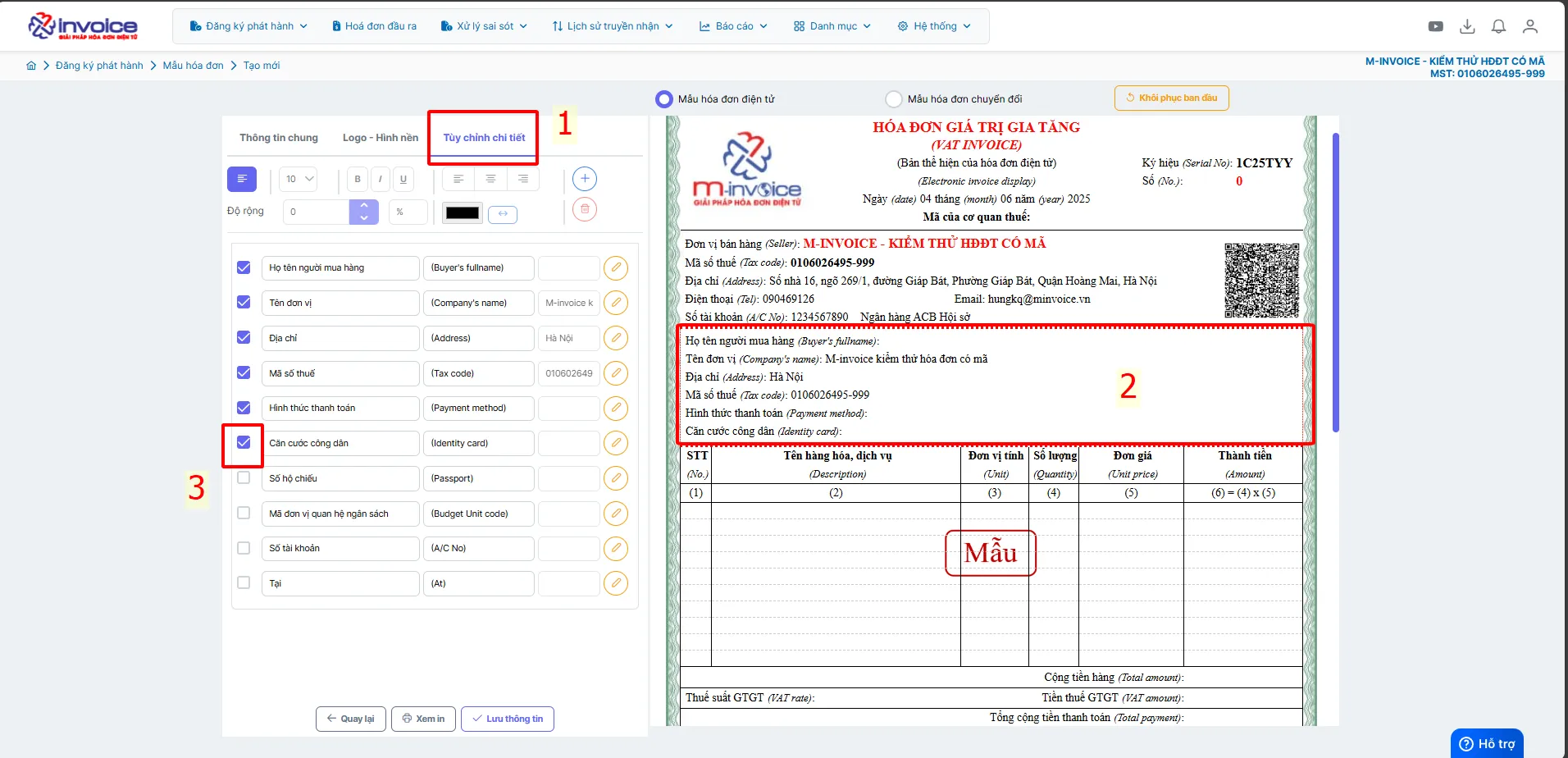The image size is (1568, 758).
Task: Click the 'Xem in' print preview button
Action: click(x=423, y=719)
